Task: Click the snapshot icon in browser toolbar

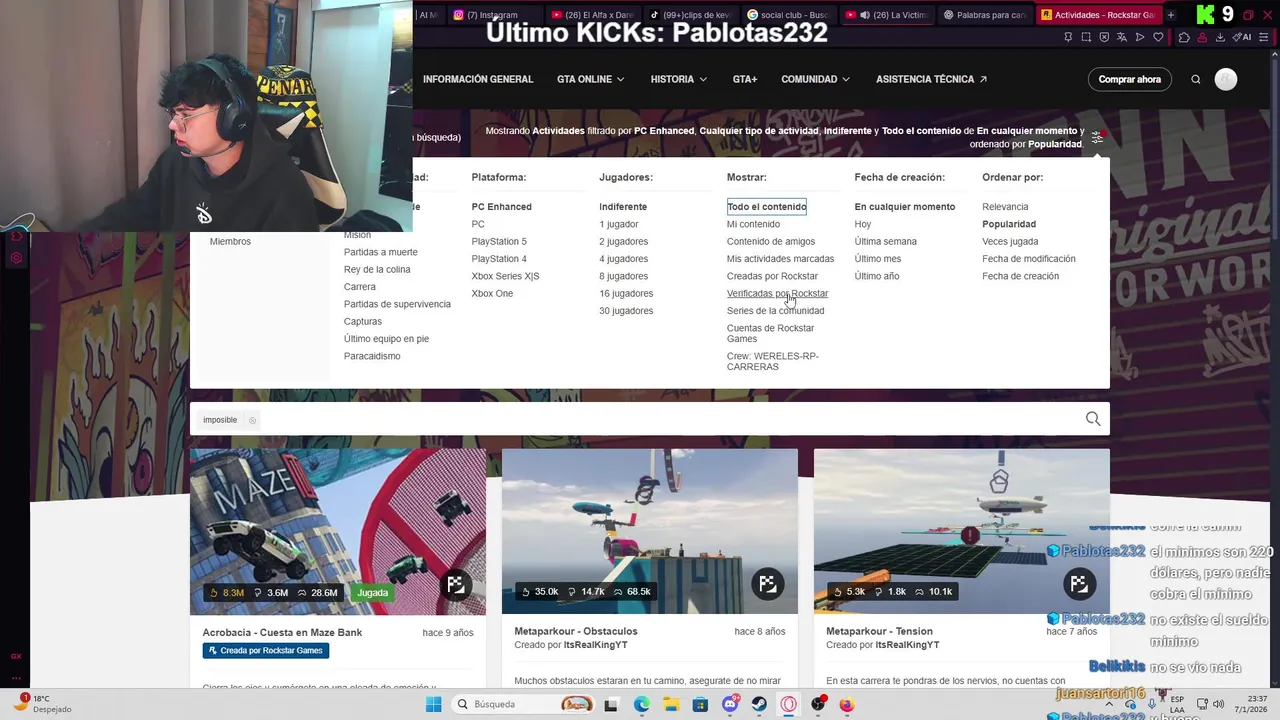Action: coord(1086,37)
